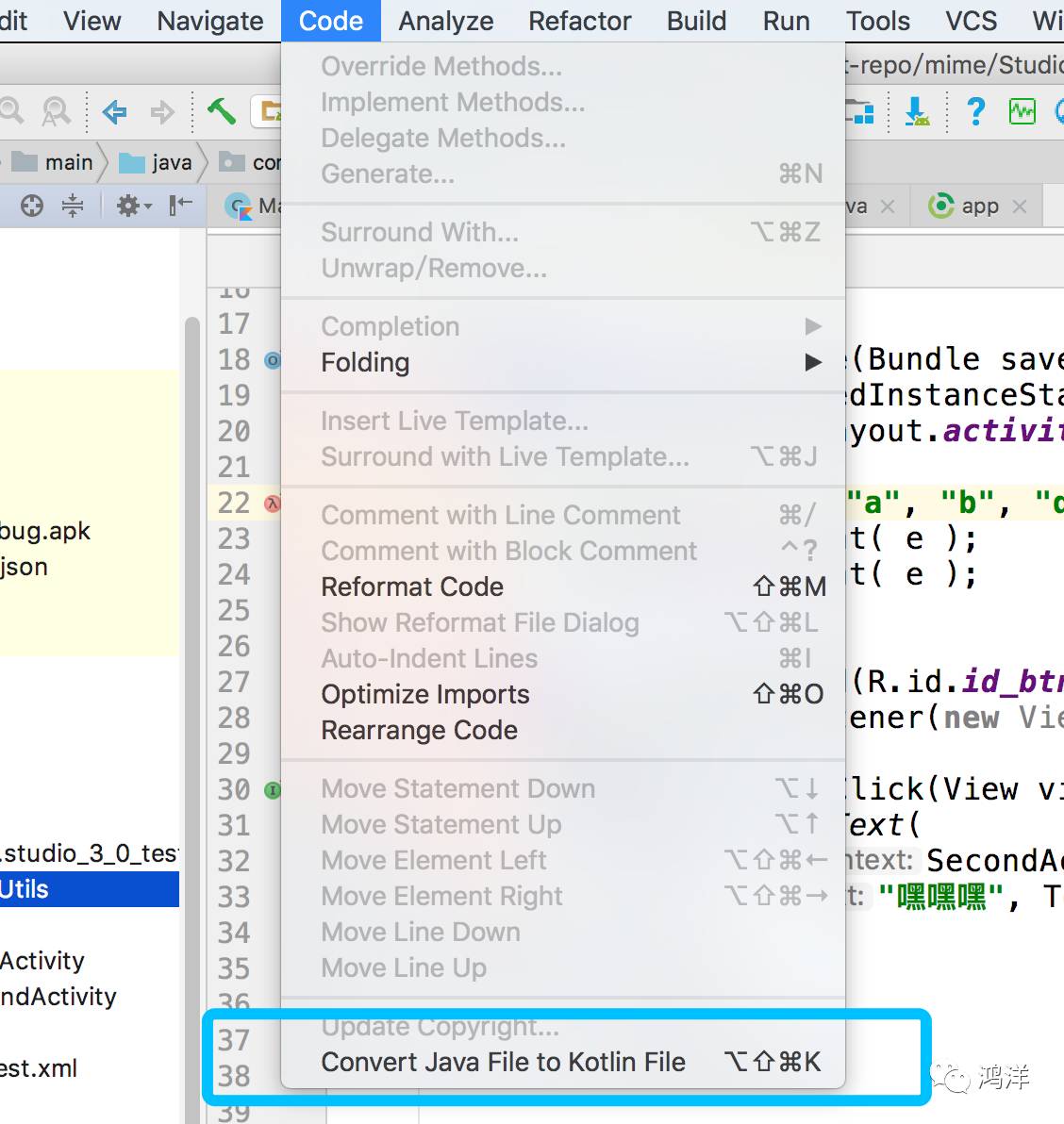The image size is (1064, 1124).
Task: Open the Android Profiler monitor icon
Action: [x=1022, y=111]
